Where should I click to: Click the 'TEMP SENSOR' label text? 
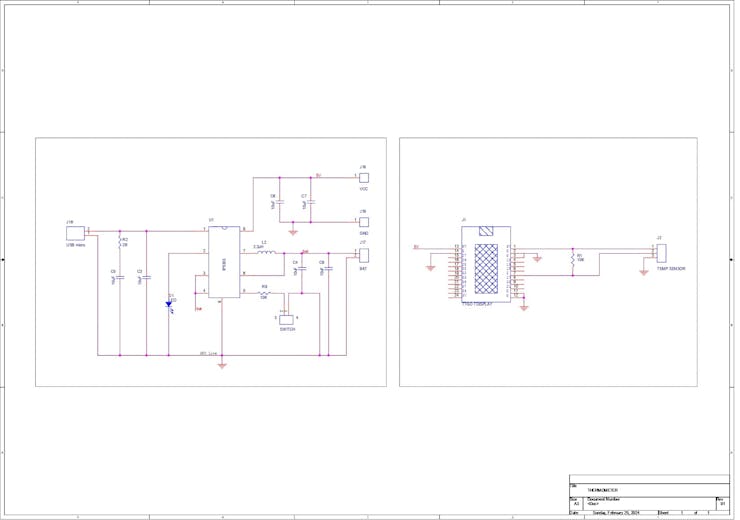click(x=671, y=268)
